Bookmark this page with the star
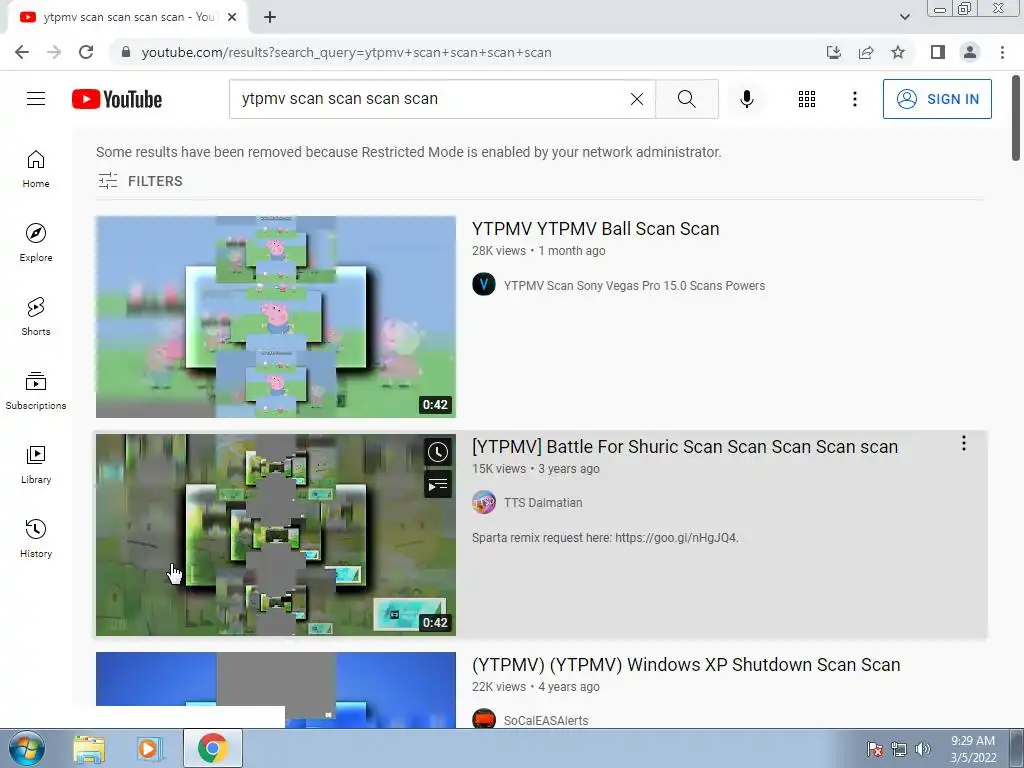Screen dimensions: 1024x768 (x=898, y=52)
